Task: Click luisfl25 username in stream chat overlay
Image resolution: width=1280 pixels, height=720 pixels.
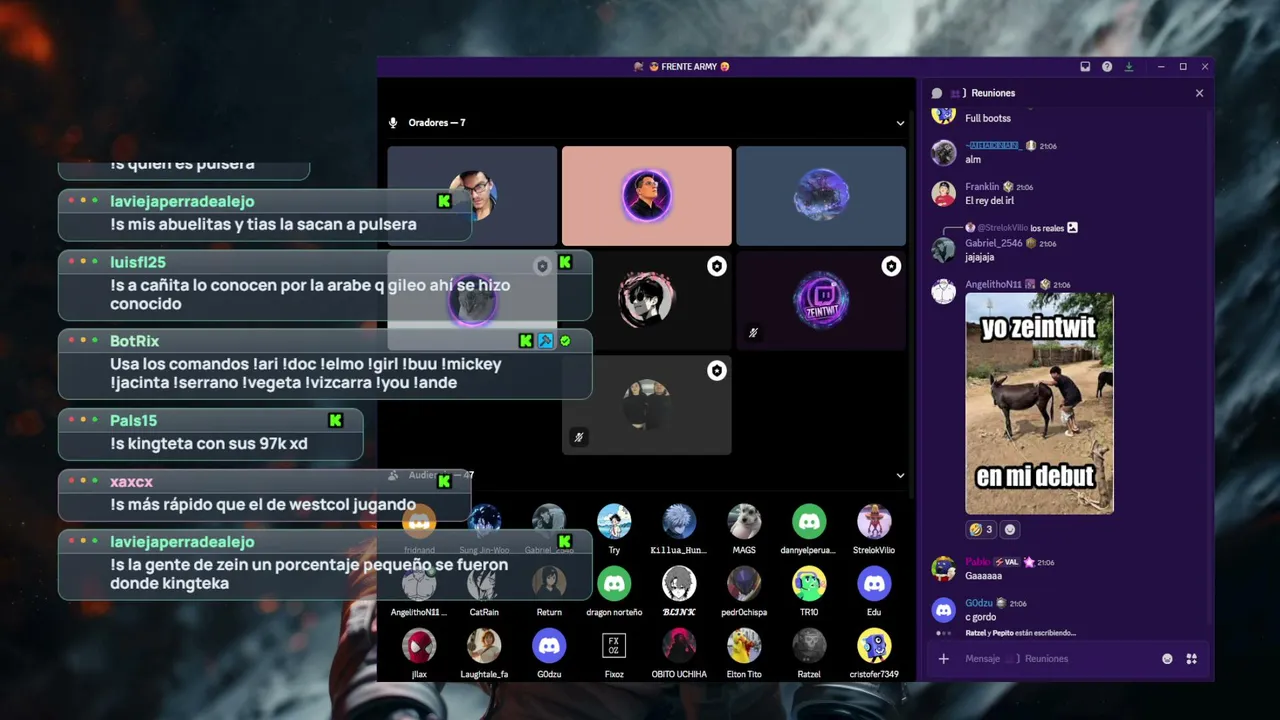Action: coord(138,262)
